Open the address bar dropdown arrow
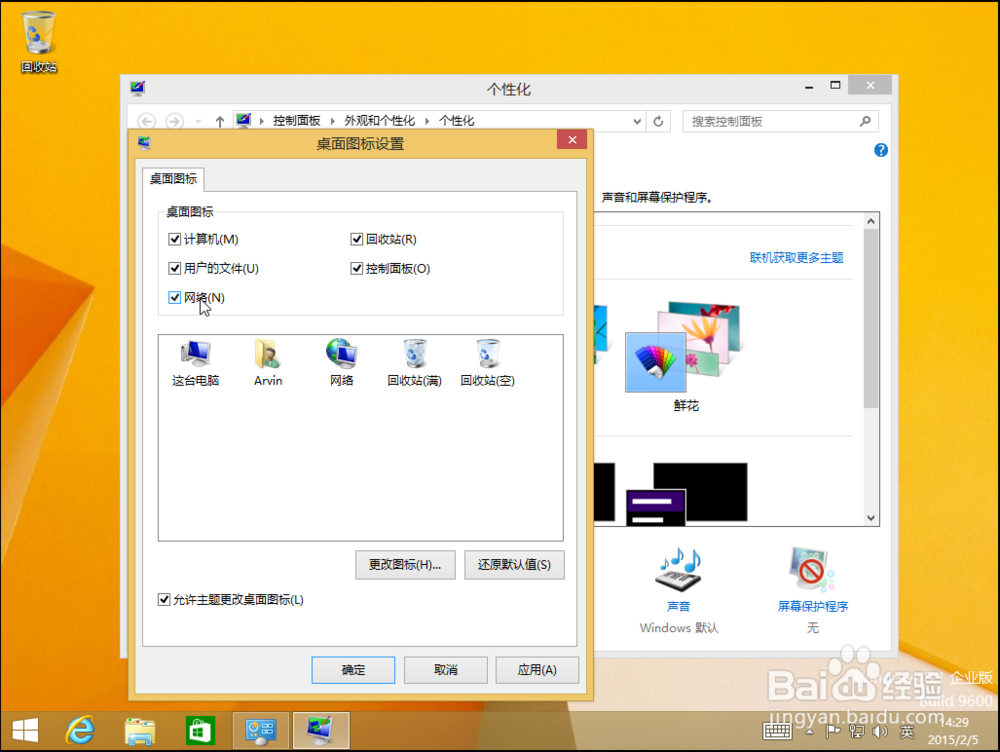The height and width of the screenshot is (752, 1000). (637, 120)
